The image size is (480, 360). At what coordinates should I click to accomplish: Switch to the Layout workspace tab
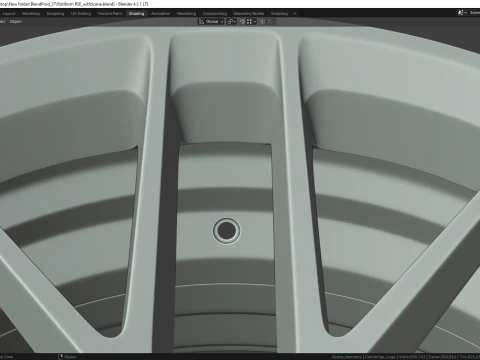tap(9, 14)
